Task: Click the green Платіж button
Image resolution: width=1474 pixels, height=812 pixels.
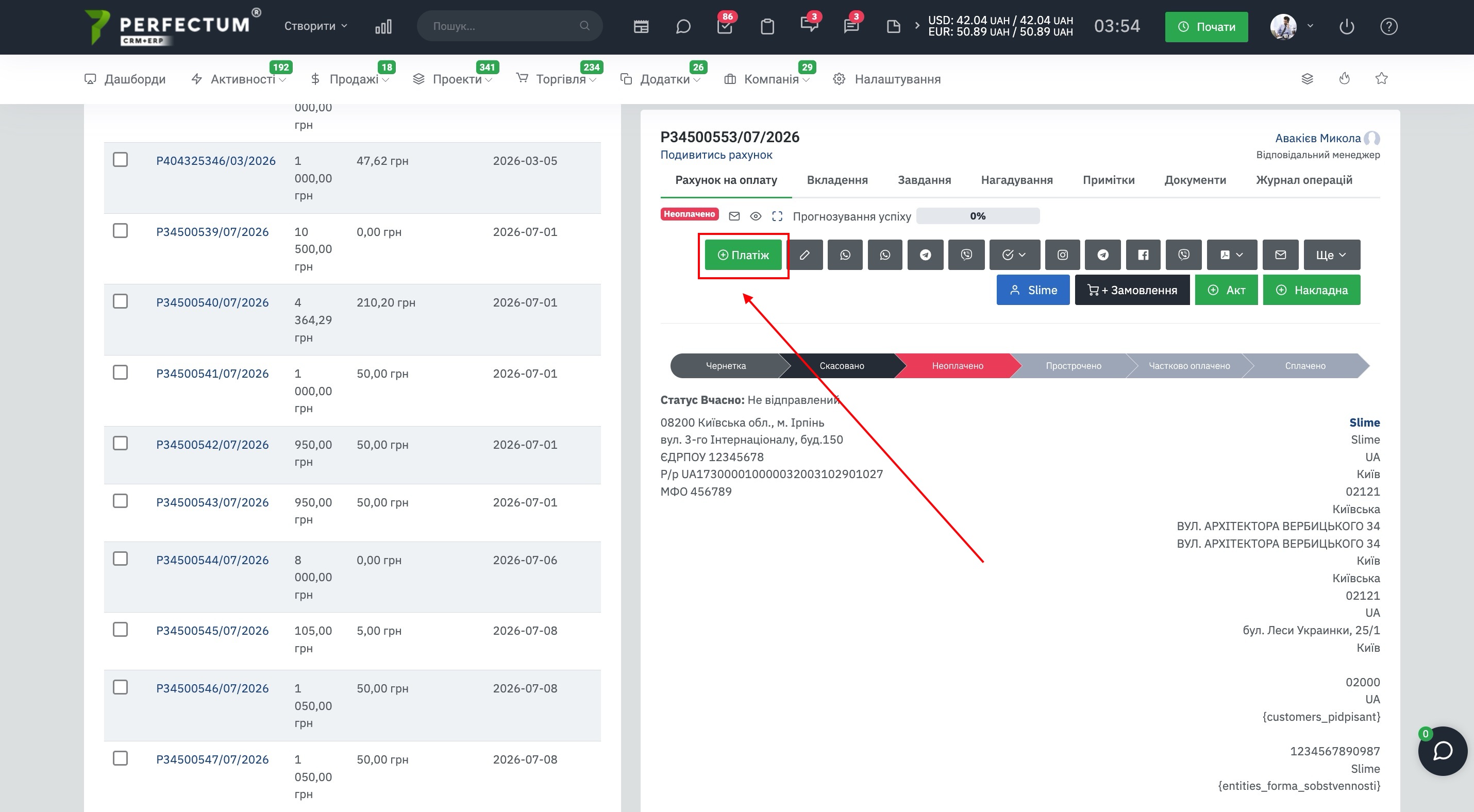Action: coord(743,255)
